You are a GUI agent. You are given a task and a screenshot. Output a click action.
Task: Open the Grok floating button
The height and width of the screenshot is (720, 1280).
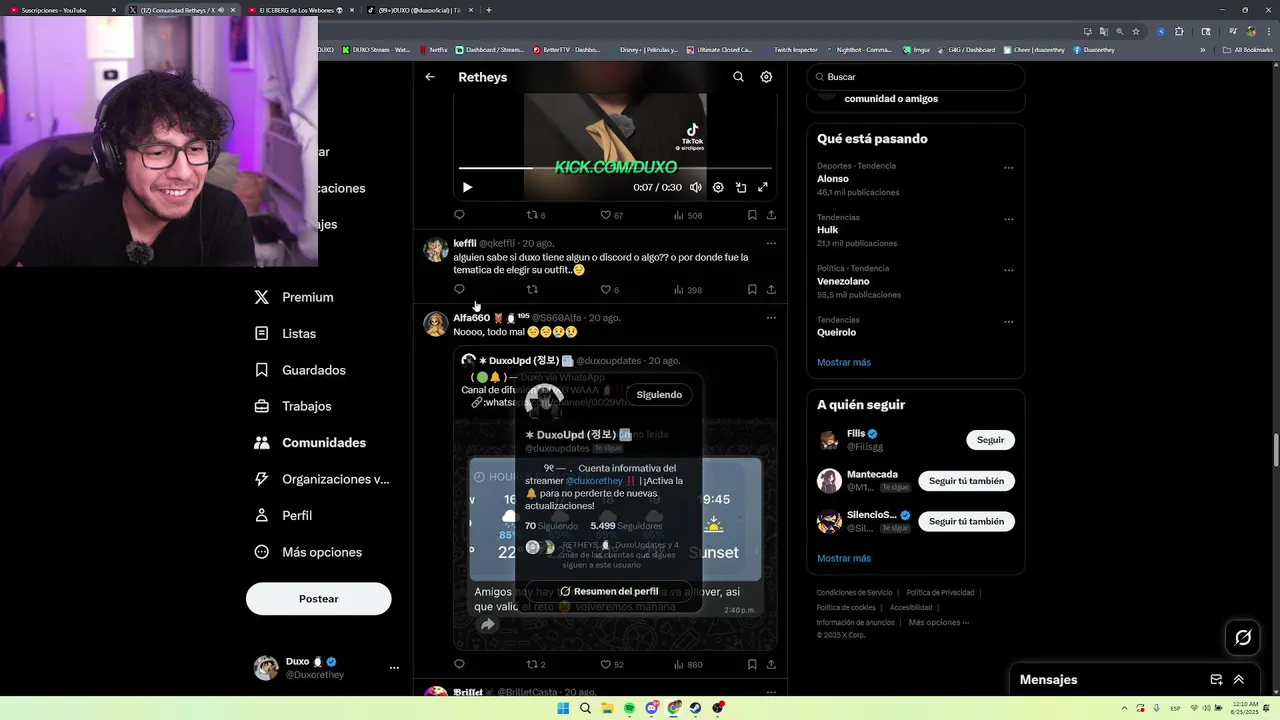tap(1243, 637)
